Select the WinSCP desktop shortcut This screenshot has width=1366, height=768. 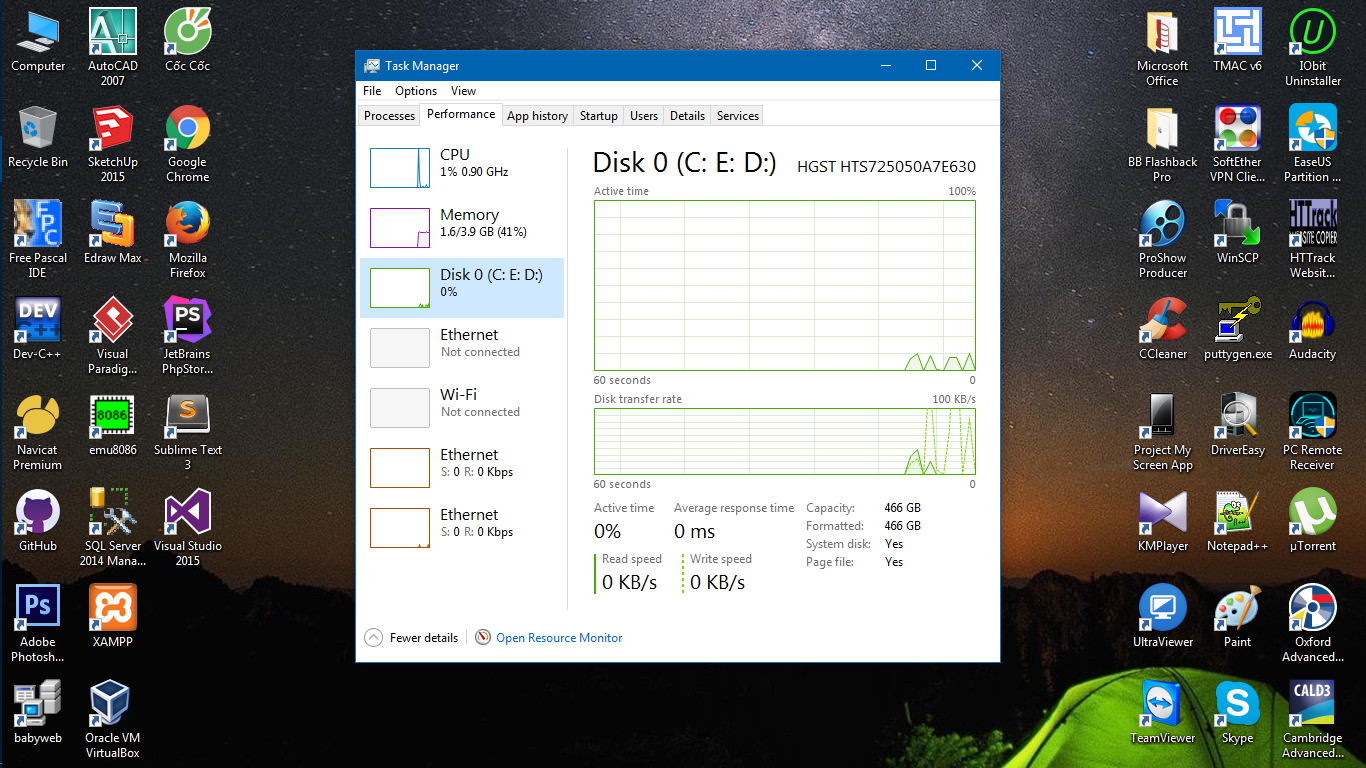1238,231
